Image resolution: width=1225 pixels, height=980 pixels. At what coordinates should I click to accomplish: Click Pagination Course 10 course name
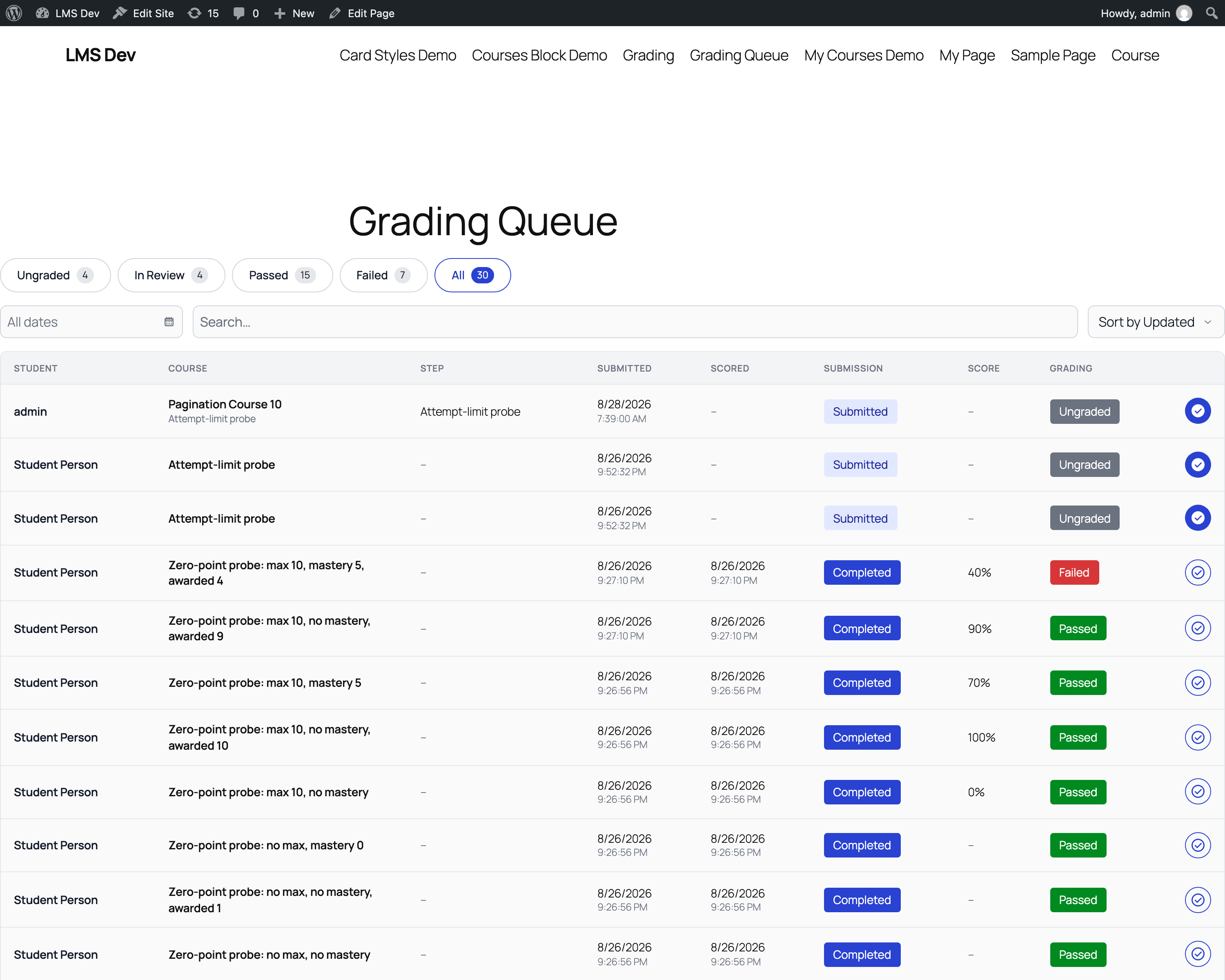click(x=225, y=404)
